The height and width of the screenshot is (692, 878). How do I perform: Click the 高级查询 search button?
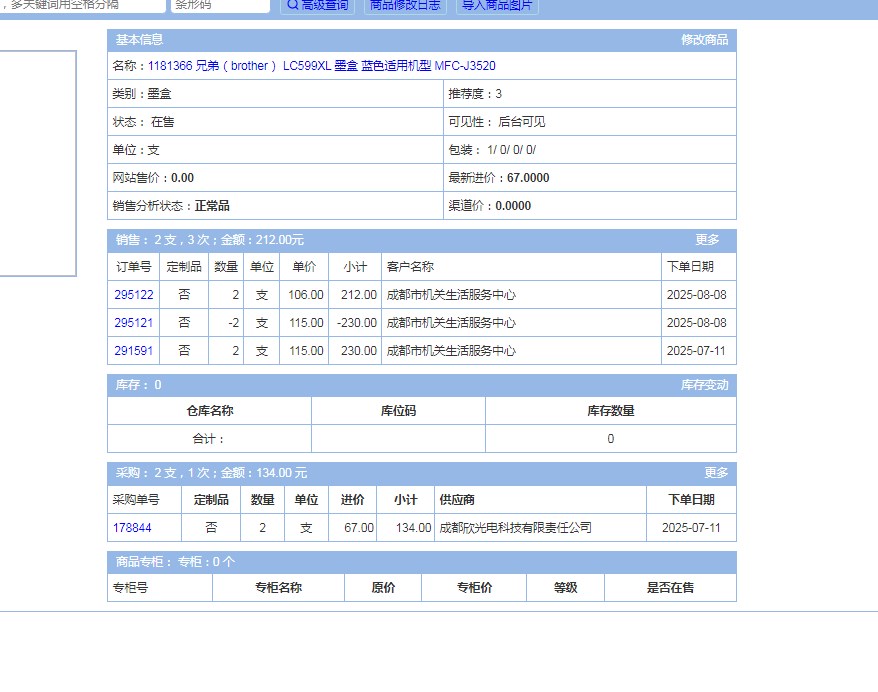coord(317,6)
